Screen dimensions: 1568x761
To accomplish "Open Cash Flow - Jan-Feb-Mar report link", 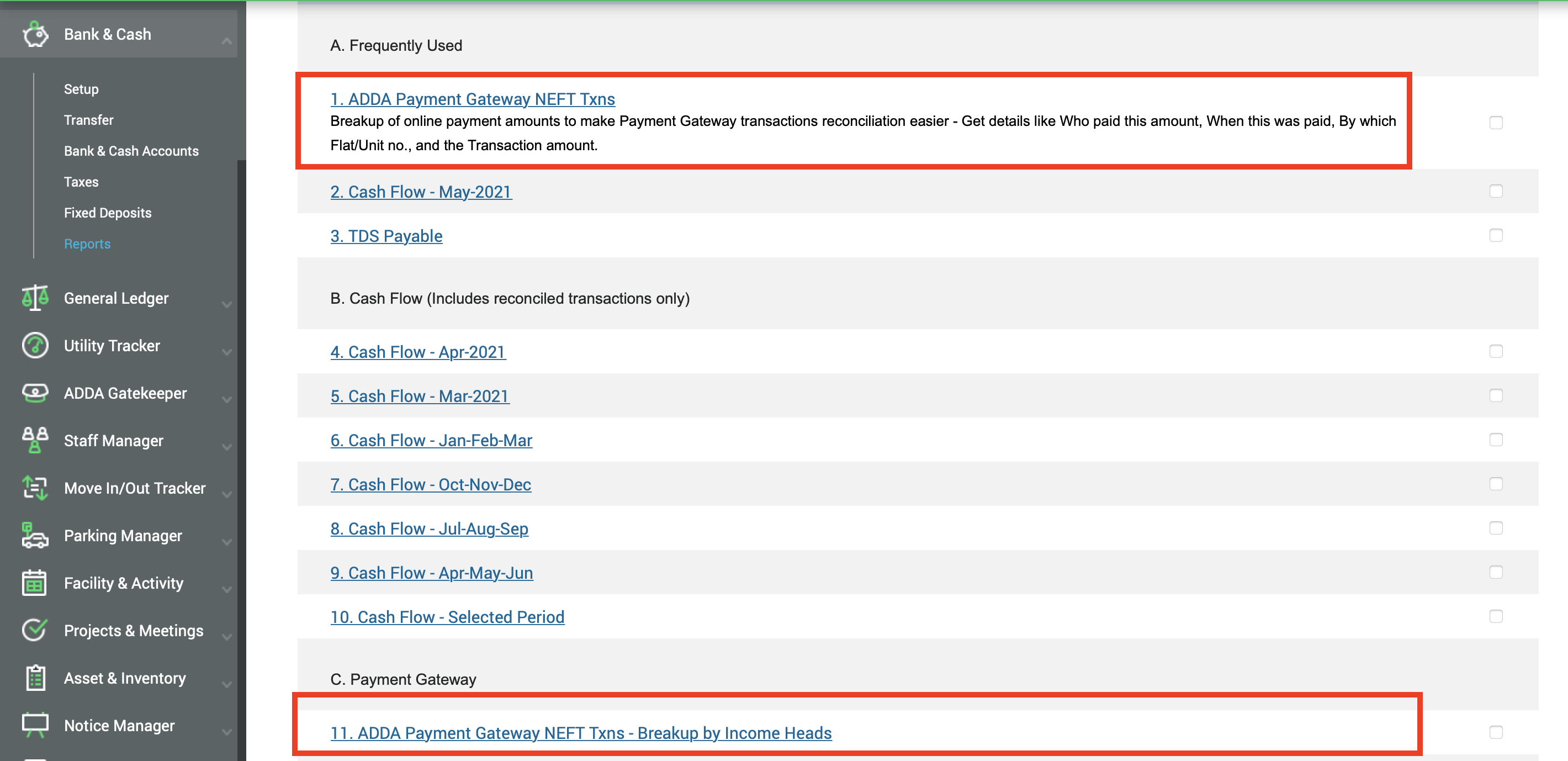I will pyautogui.click(x=431, y=440).
